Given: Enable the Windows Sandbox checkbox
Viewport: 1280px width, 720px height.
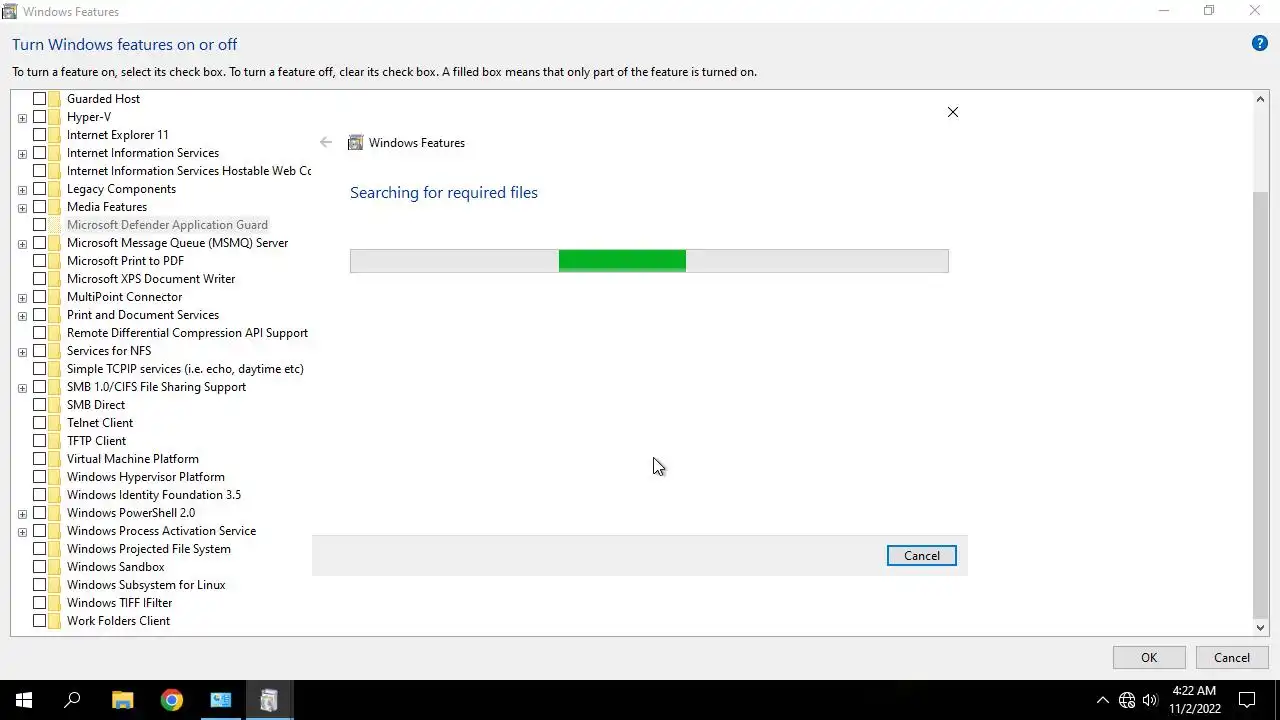Looking at the screenshot, I should pos(40,567).
